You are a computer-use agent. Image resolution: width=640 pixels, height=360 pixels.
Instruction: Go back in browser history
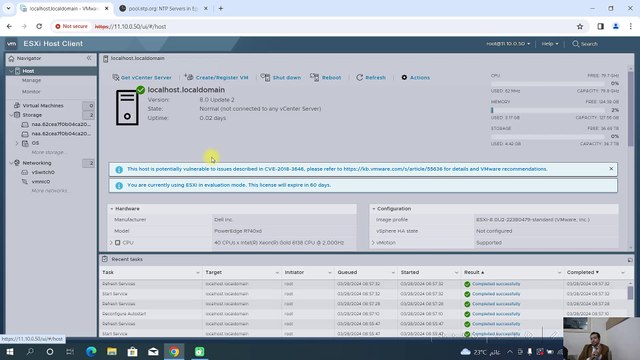(9, 27)
